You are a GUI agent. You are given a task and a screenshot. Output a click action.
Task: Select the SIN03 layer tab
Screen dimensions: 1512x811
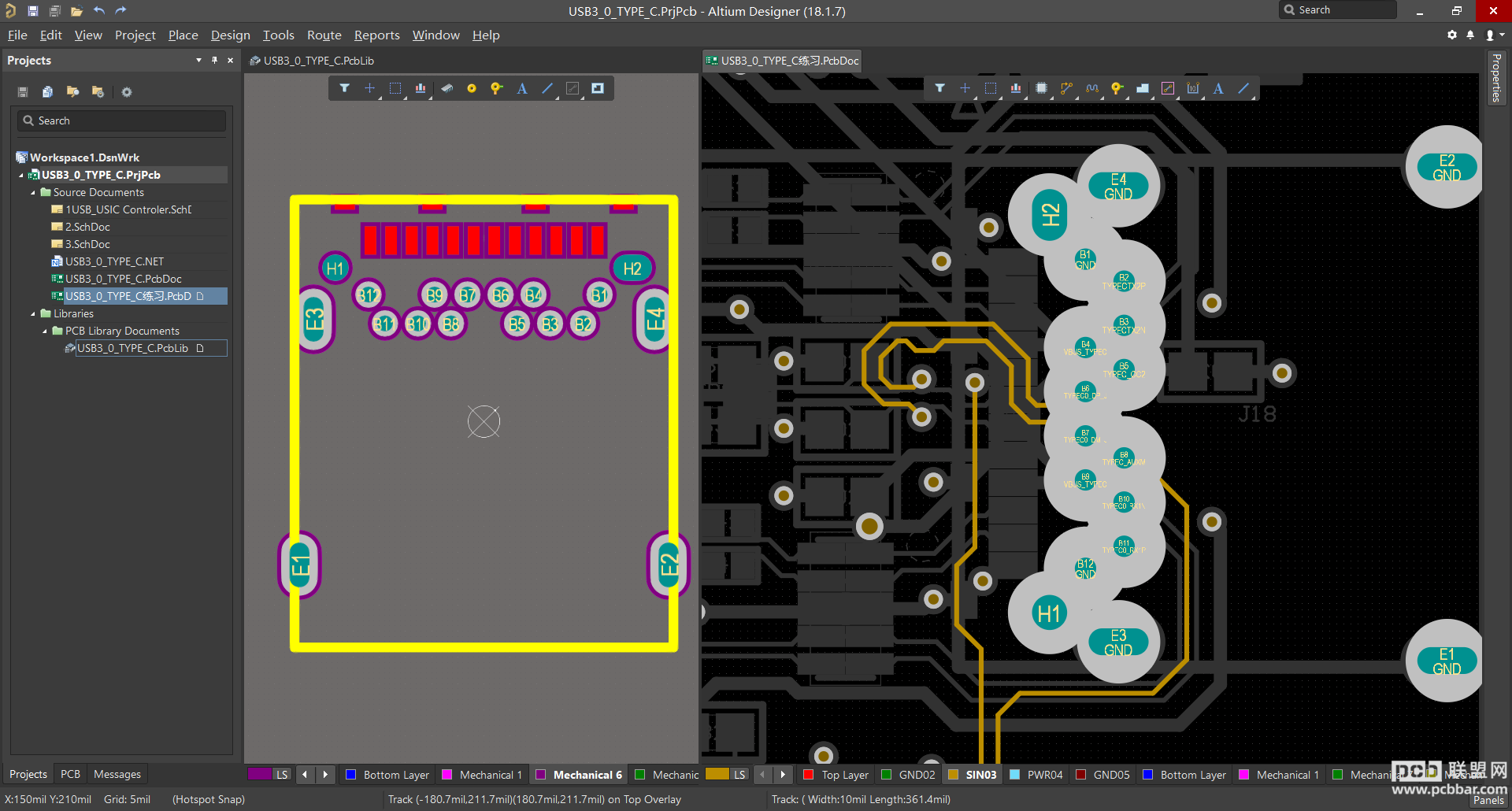[973, 775]
